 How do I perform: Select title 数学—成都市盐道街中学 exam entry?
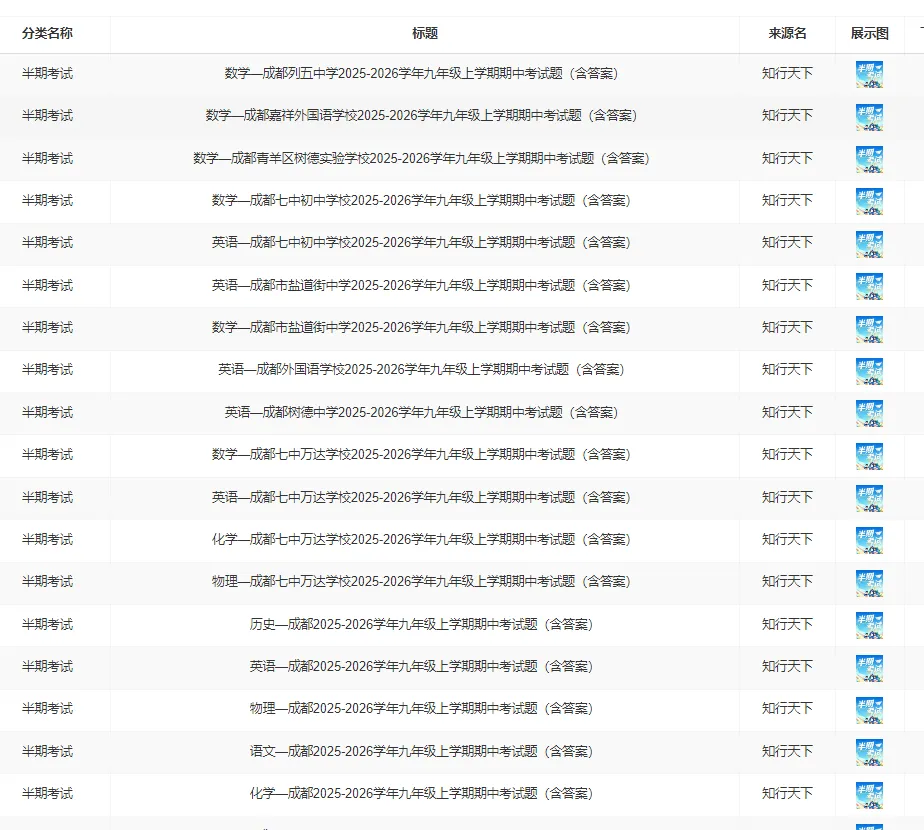pyautogui.click(x=421, y=327)
